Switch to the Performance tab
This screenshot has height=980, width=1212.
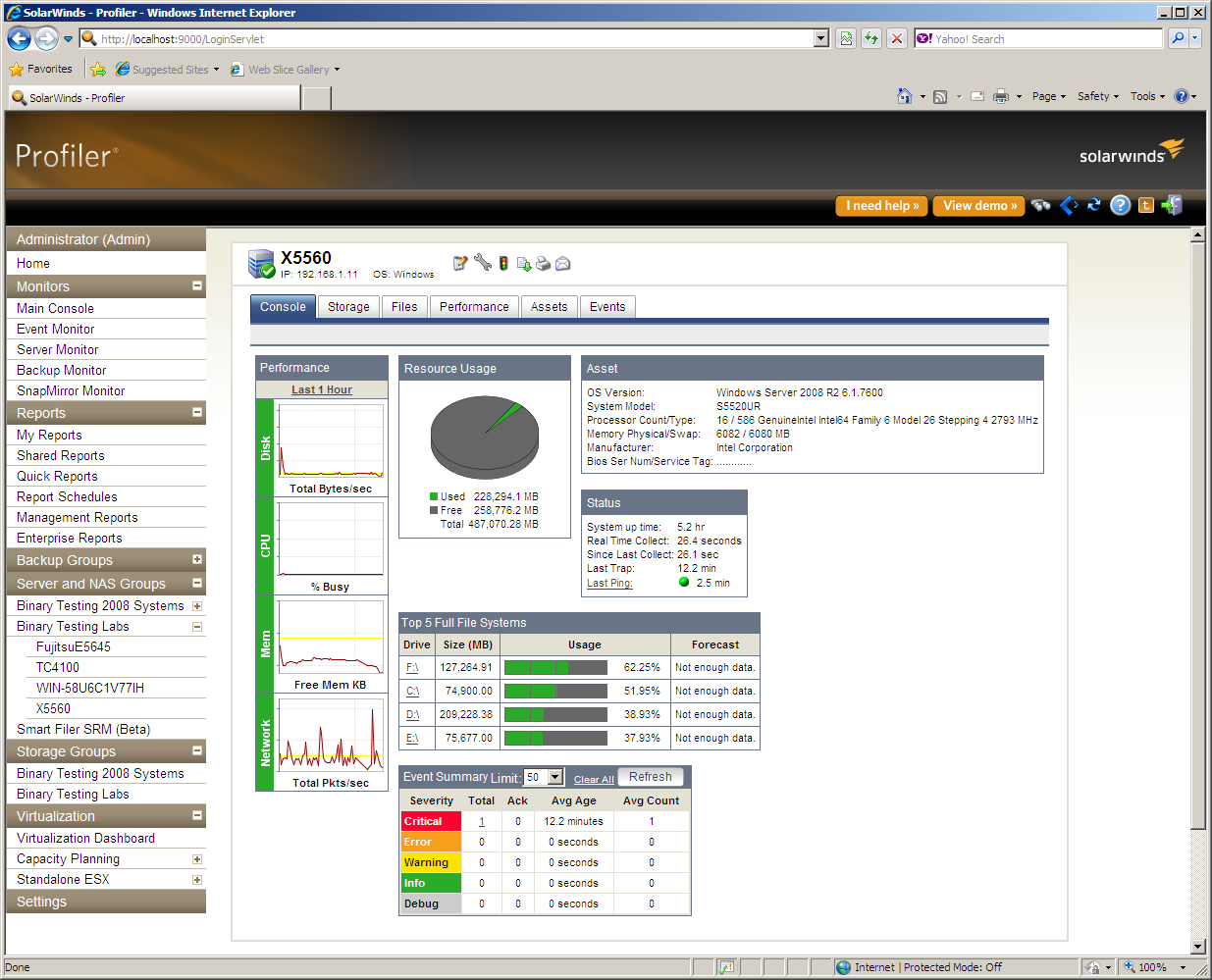coord(474,307)
